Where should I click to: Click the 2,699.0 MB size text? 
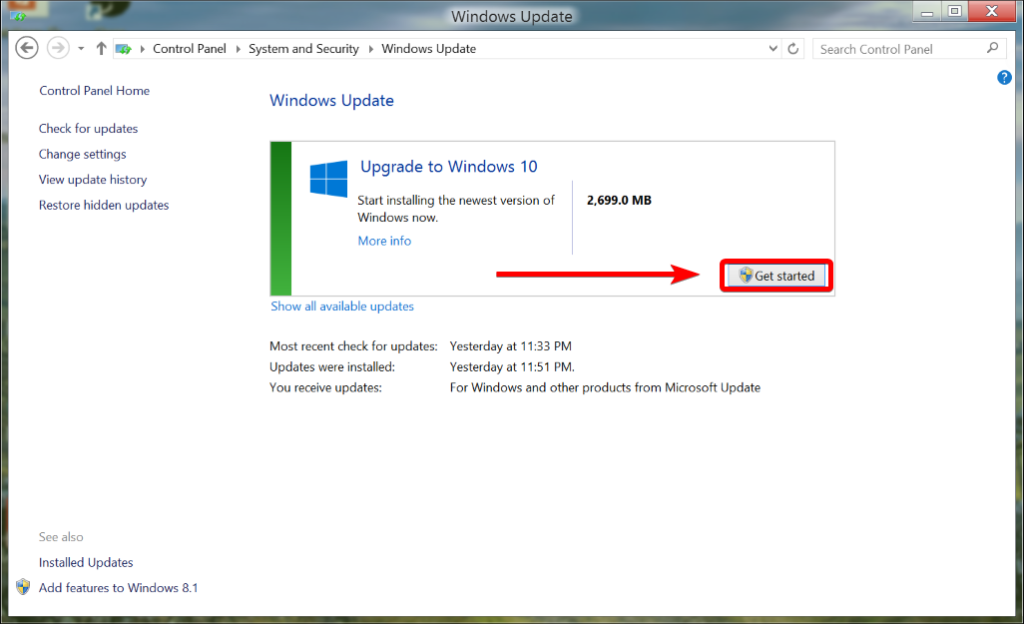tap(619, 200)
